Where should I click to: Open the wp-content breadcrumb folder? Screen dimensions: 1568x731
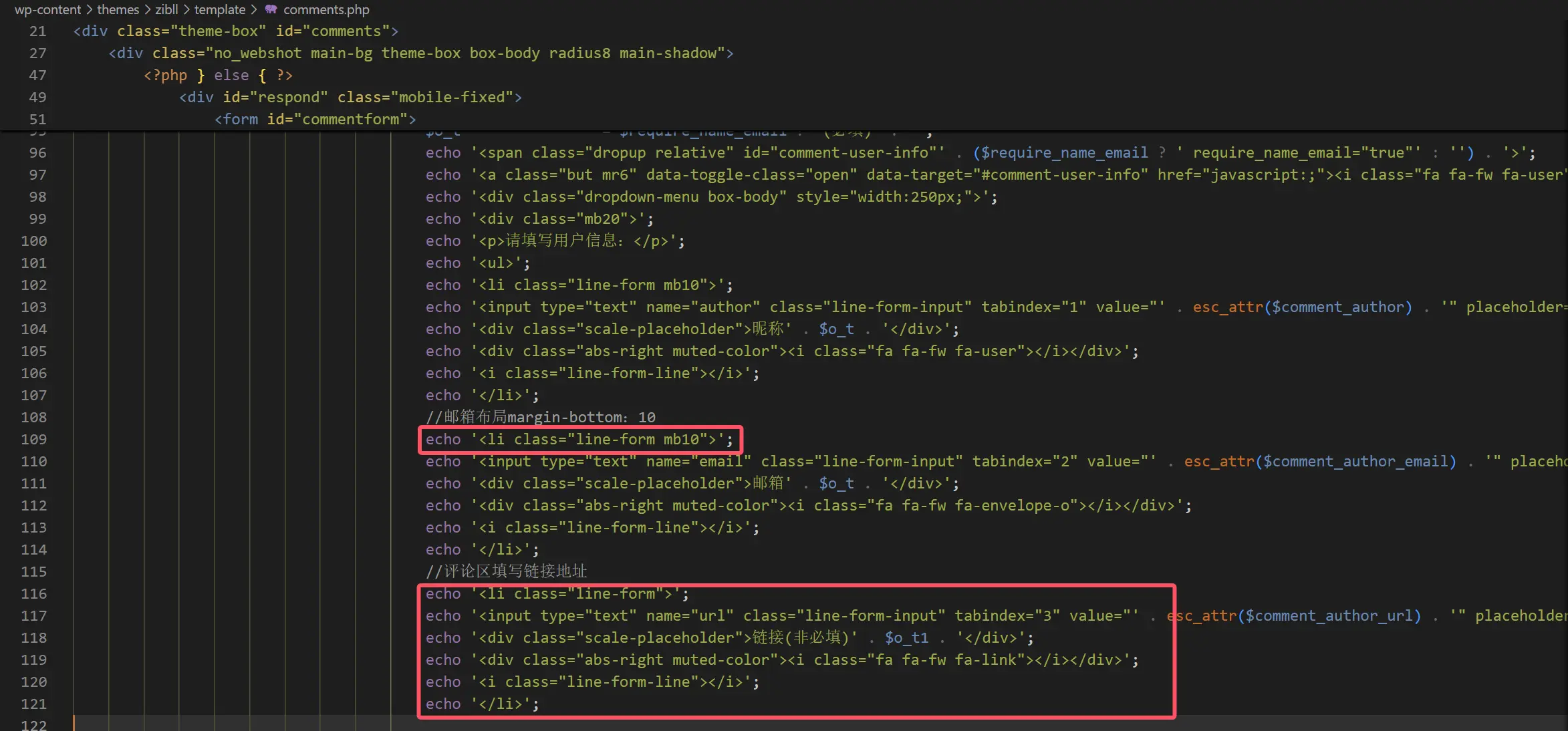click(47, 9)
